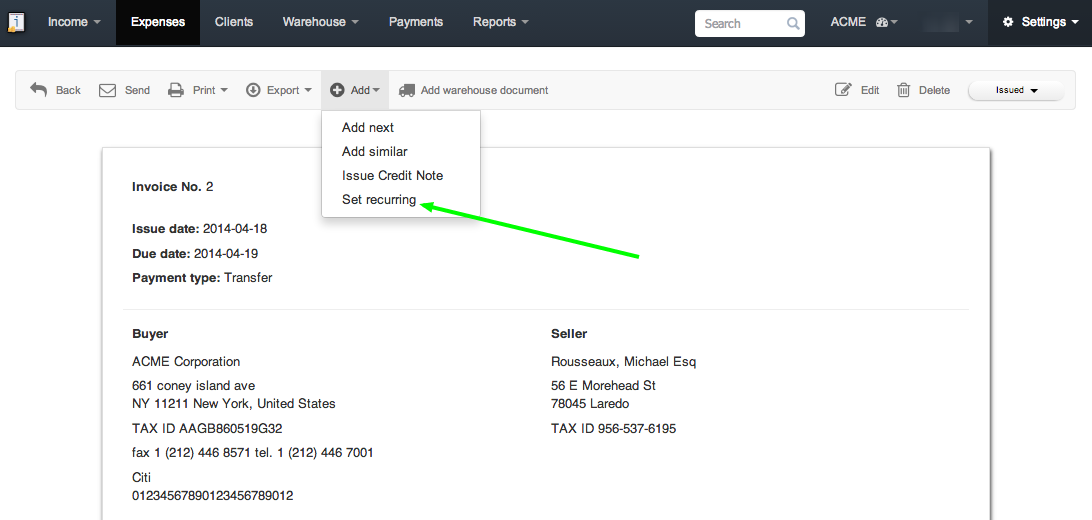
Task: Open the Issued status dropdown
Action: coord(1016,90)
